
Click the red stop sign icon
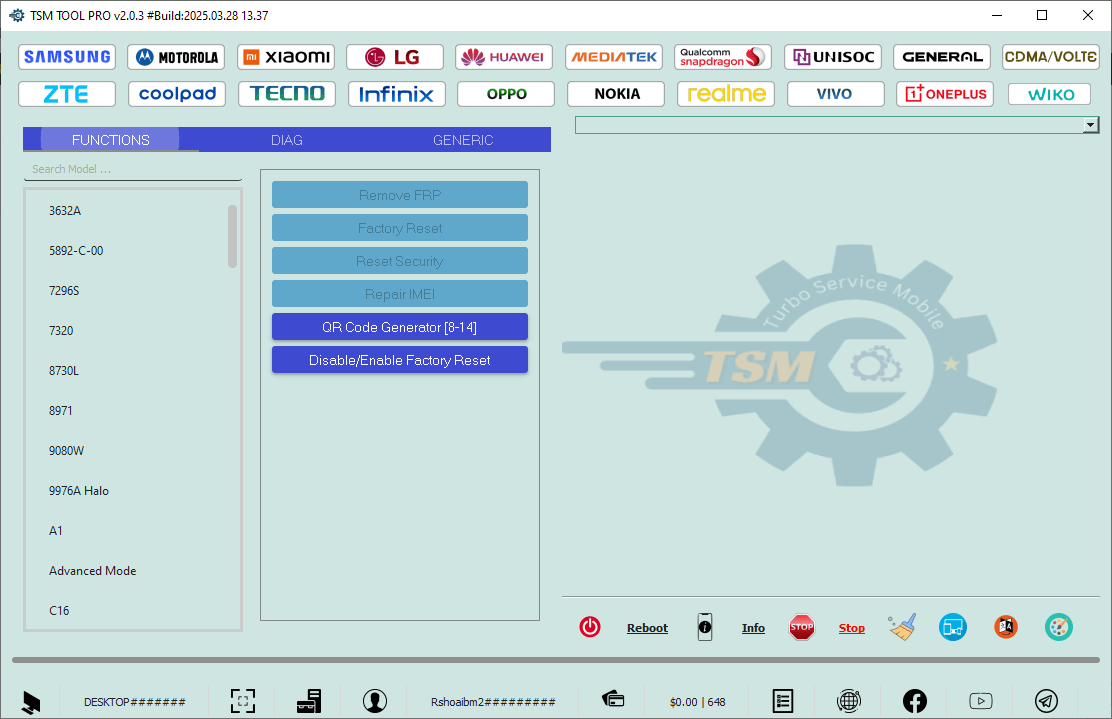(801, 627)
